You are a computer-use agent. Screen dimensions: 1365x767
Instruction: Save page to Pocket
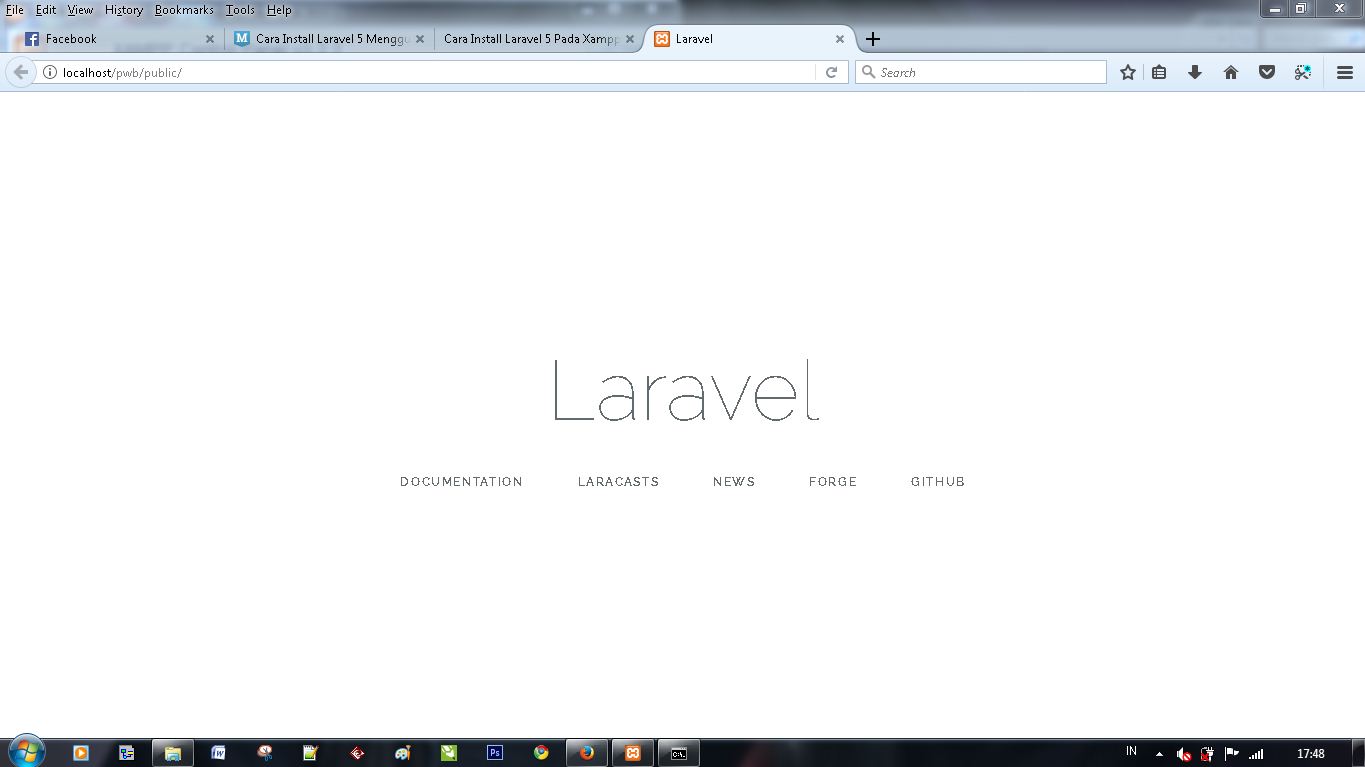pos(1267,72)
